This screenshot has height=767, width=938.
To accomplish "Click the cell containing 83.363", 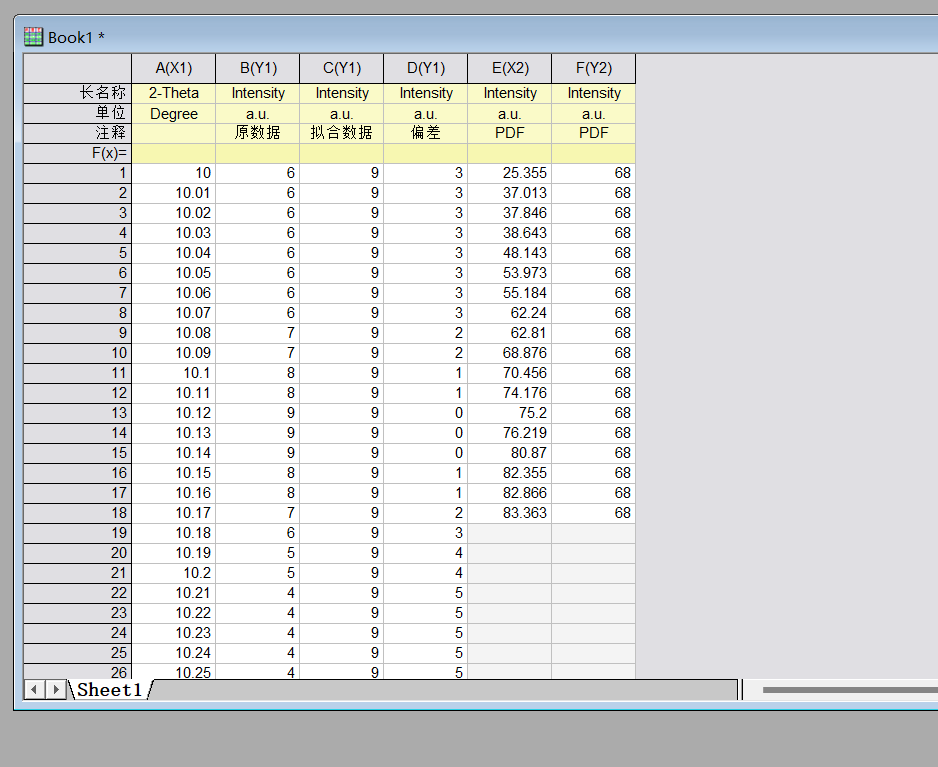I will (509, 513).
